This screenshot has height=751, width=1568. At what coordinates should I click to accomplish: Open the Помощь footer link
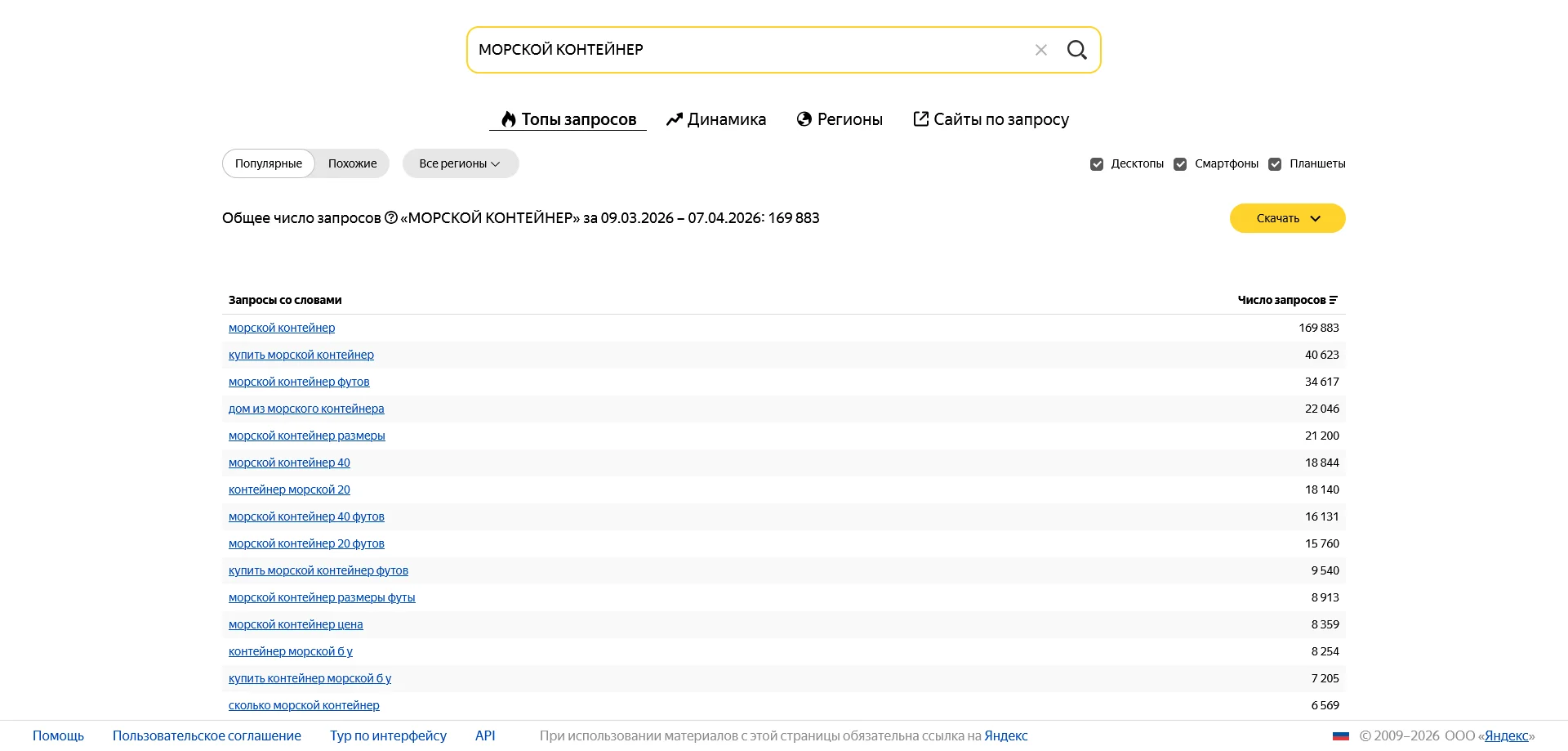click(x=58, y=735)
